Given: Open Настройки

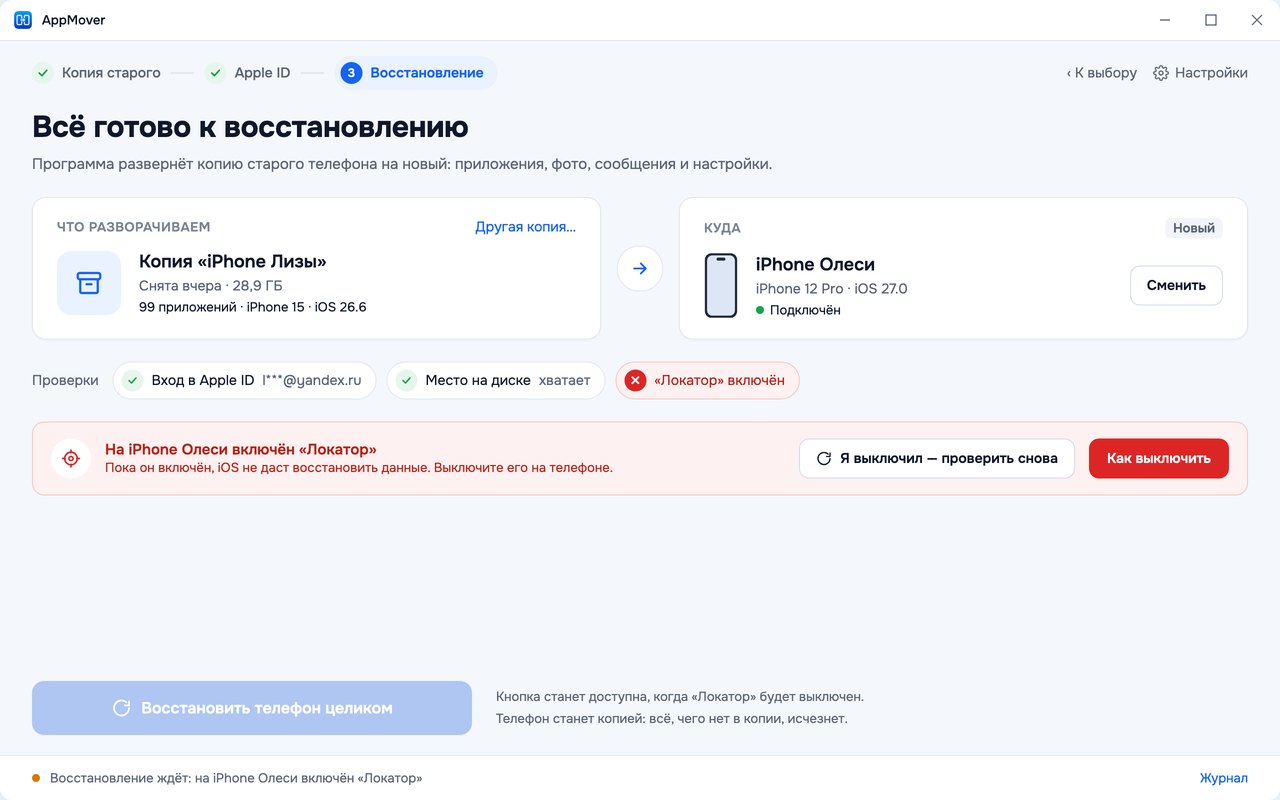Looking at the screenshot, I should click(1200, 73).
